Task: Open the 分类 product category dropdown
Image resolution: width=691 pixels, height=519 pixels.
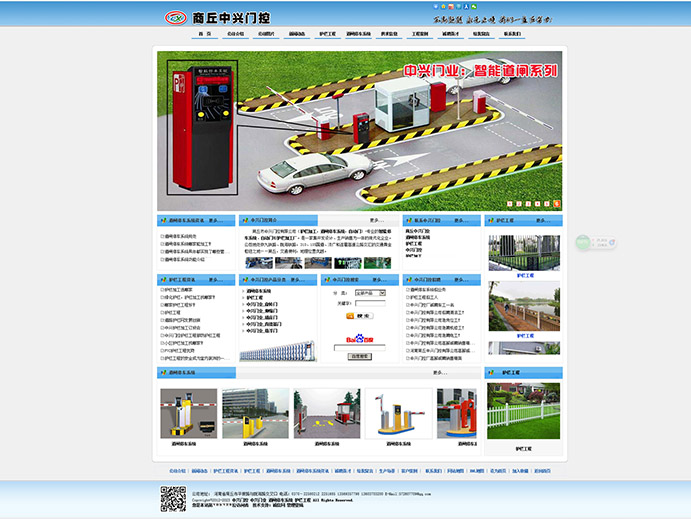Action: click(370, 293)
